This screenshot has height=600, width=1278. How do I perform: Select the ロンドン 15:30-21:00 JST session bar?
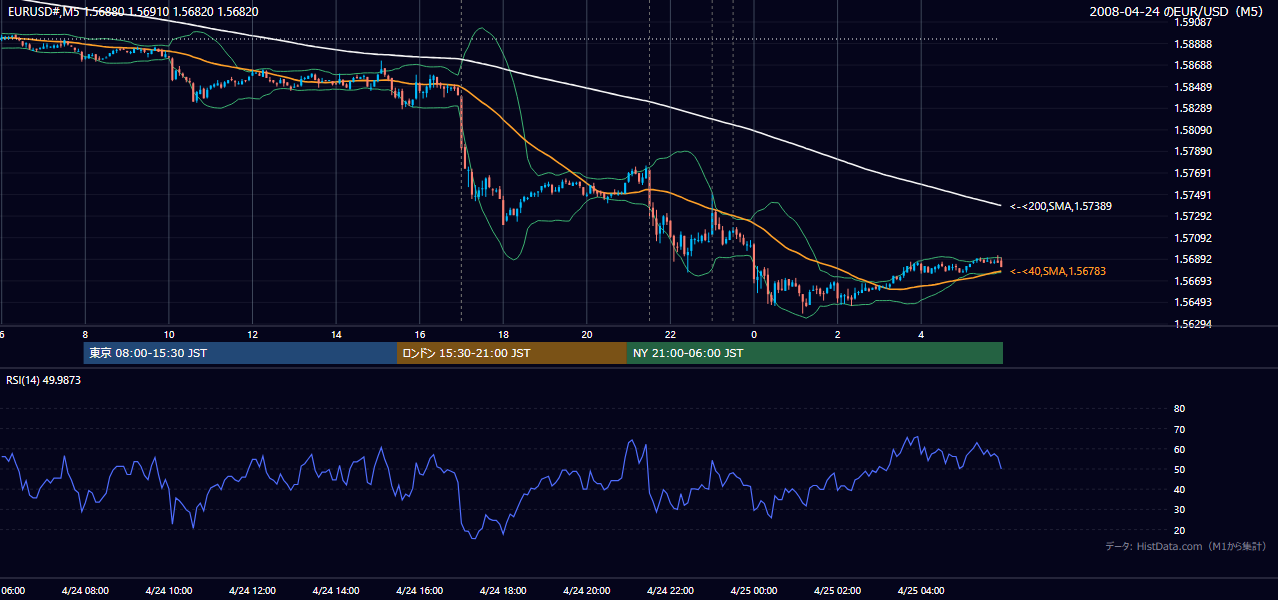[512, 353]
